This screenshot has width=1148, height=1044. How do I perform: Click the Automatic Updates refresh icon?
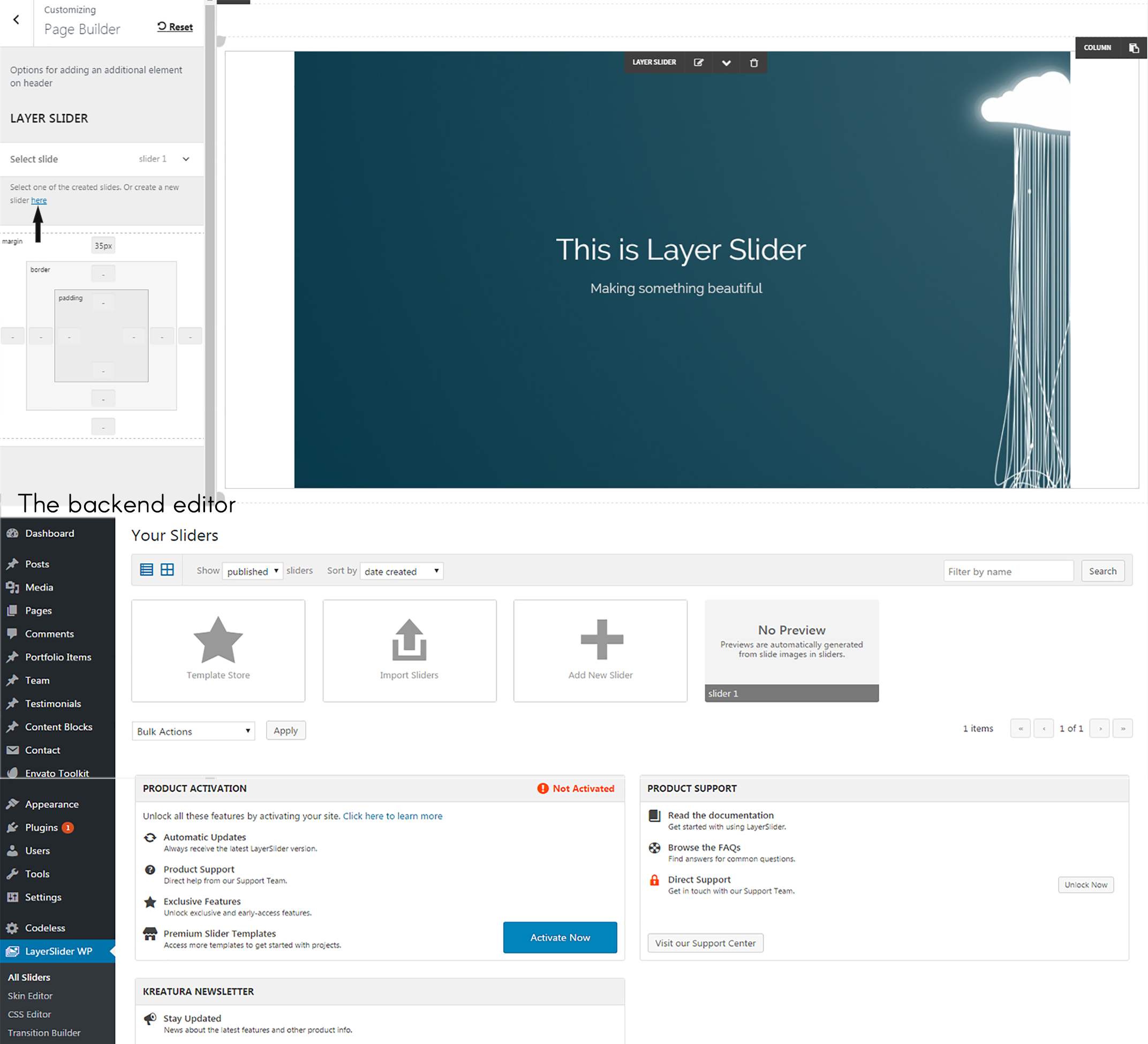[150, 838]
